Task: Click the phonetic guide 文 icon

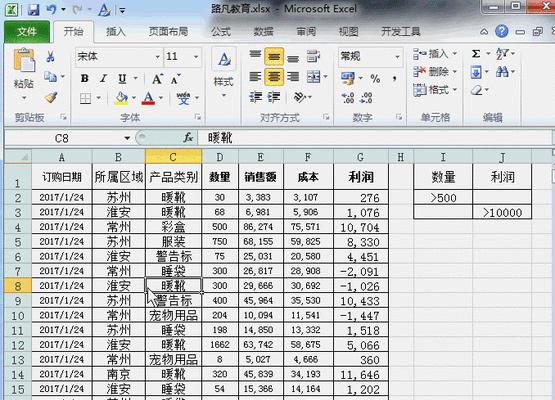Action: click(x=183, y=98)
